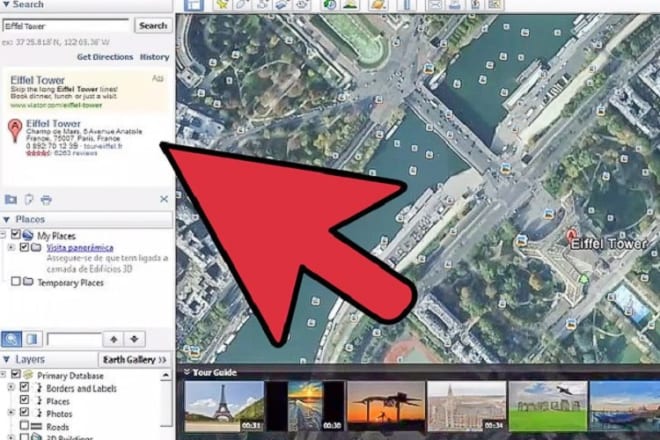Open the Eiffel Tower search result title

[x=53, y=123]
